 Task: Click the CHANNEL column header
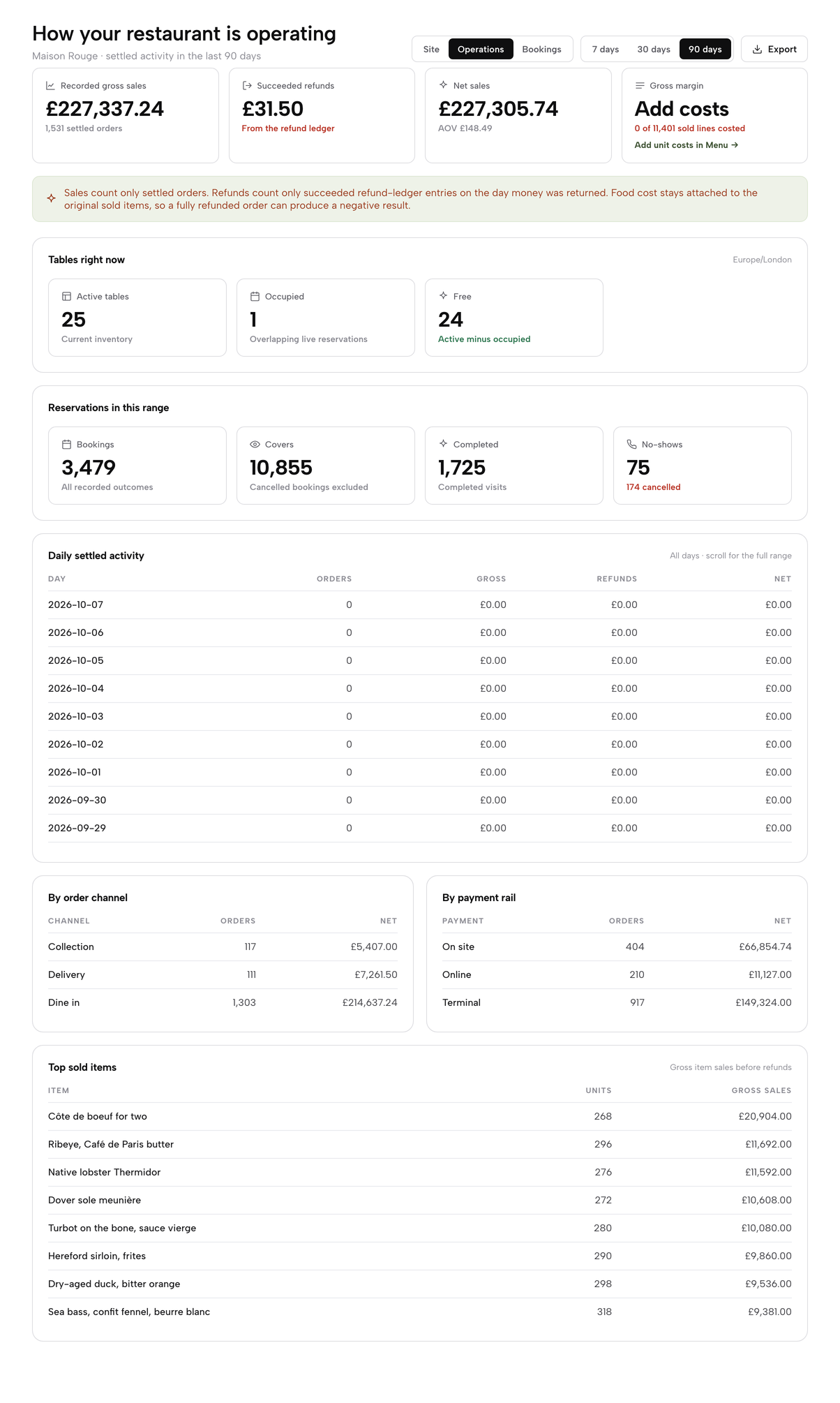point(69,921)
